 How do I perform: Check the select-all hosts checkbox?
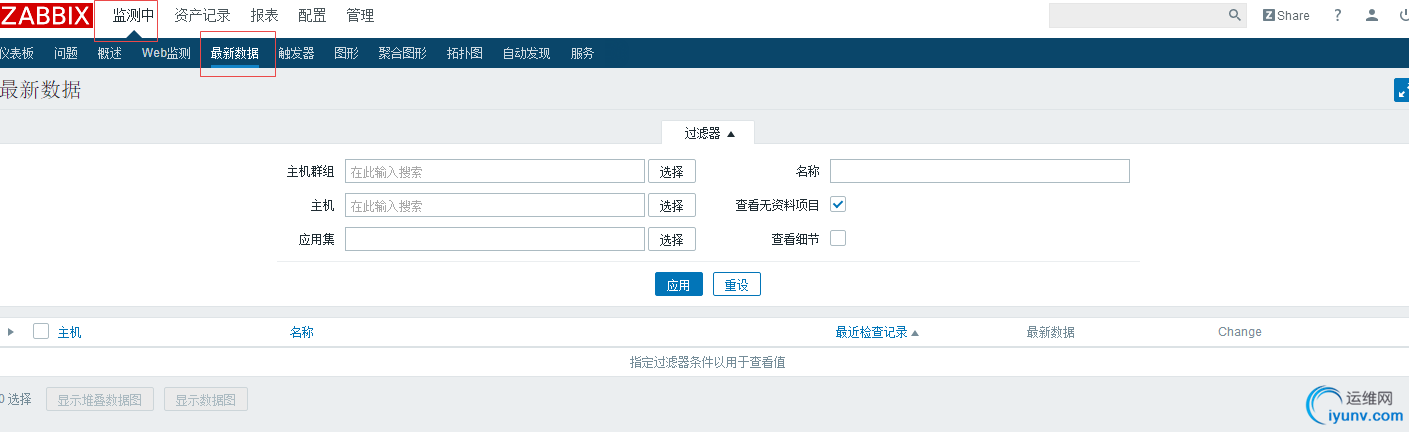point(41,331)
